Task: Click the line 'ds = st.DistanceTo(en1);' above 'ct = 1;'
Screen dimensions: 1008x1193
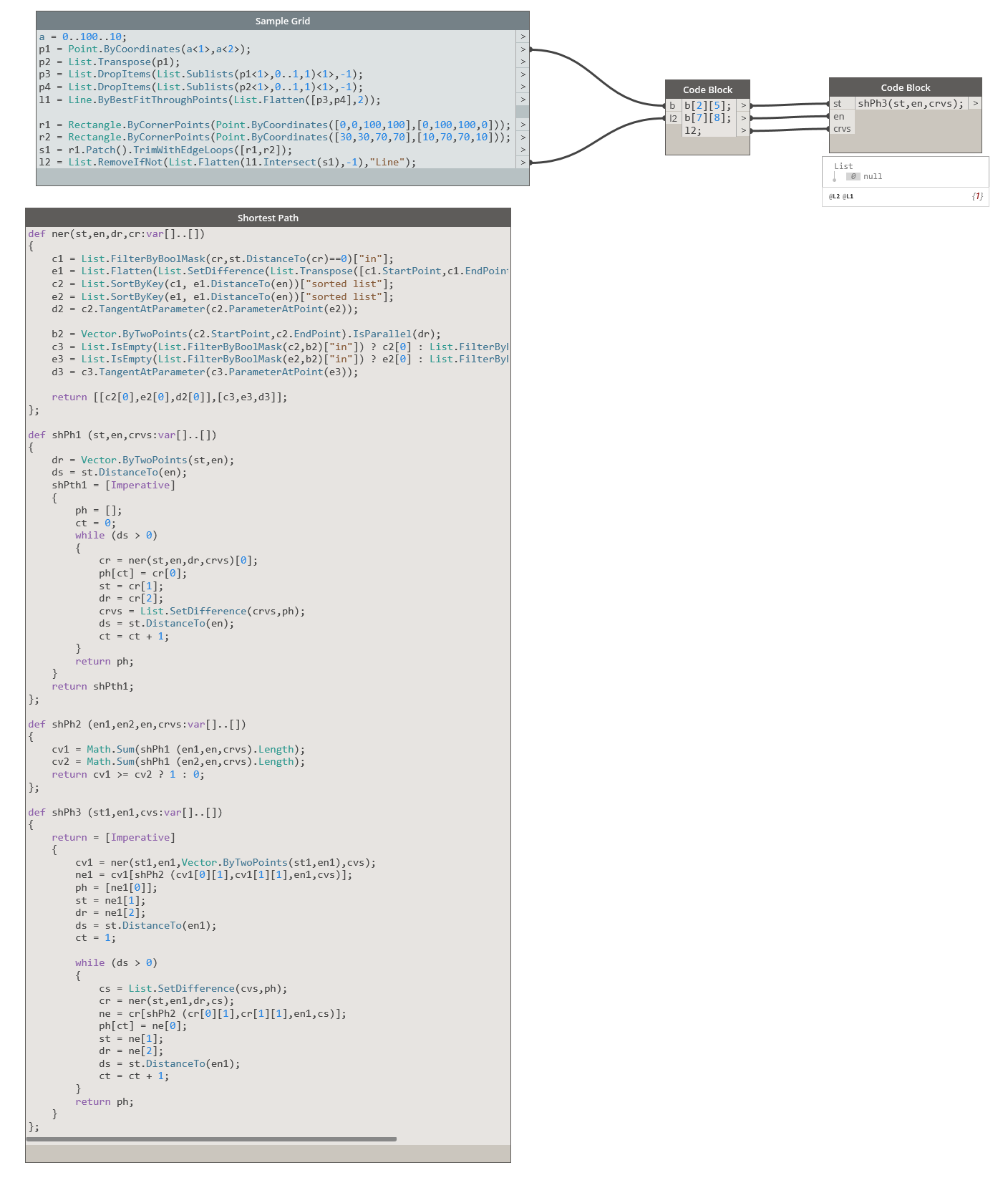Action: [146, 925]
